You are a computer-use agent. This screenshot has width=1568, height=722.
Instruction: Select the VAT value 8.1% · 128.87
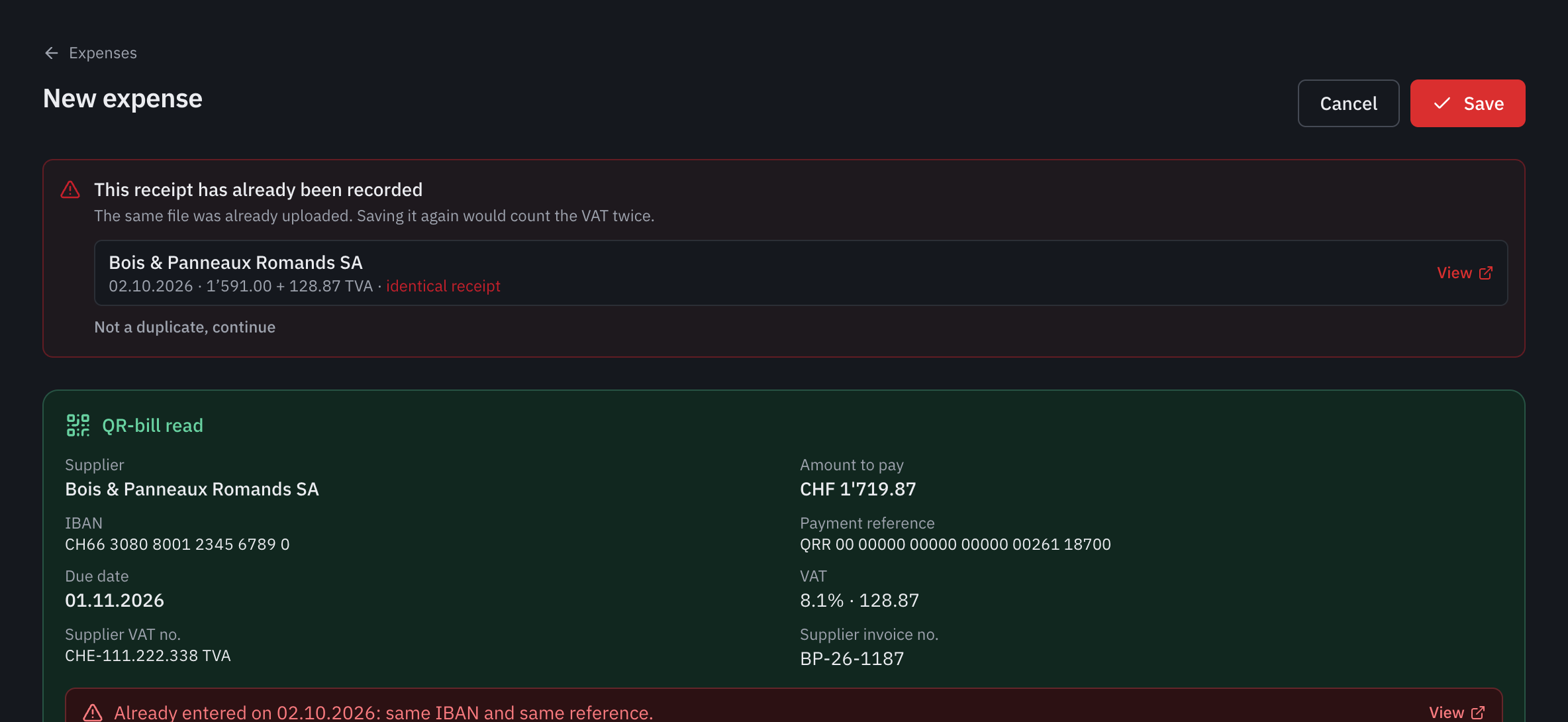coord(859,600)
